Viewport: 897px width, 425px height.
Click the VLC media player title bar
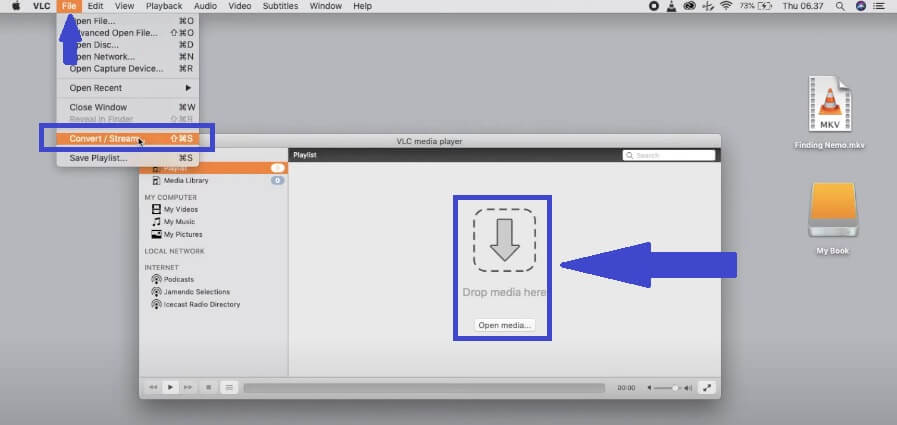pyautogui.click(x=430, y=141)
